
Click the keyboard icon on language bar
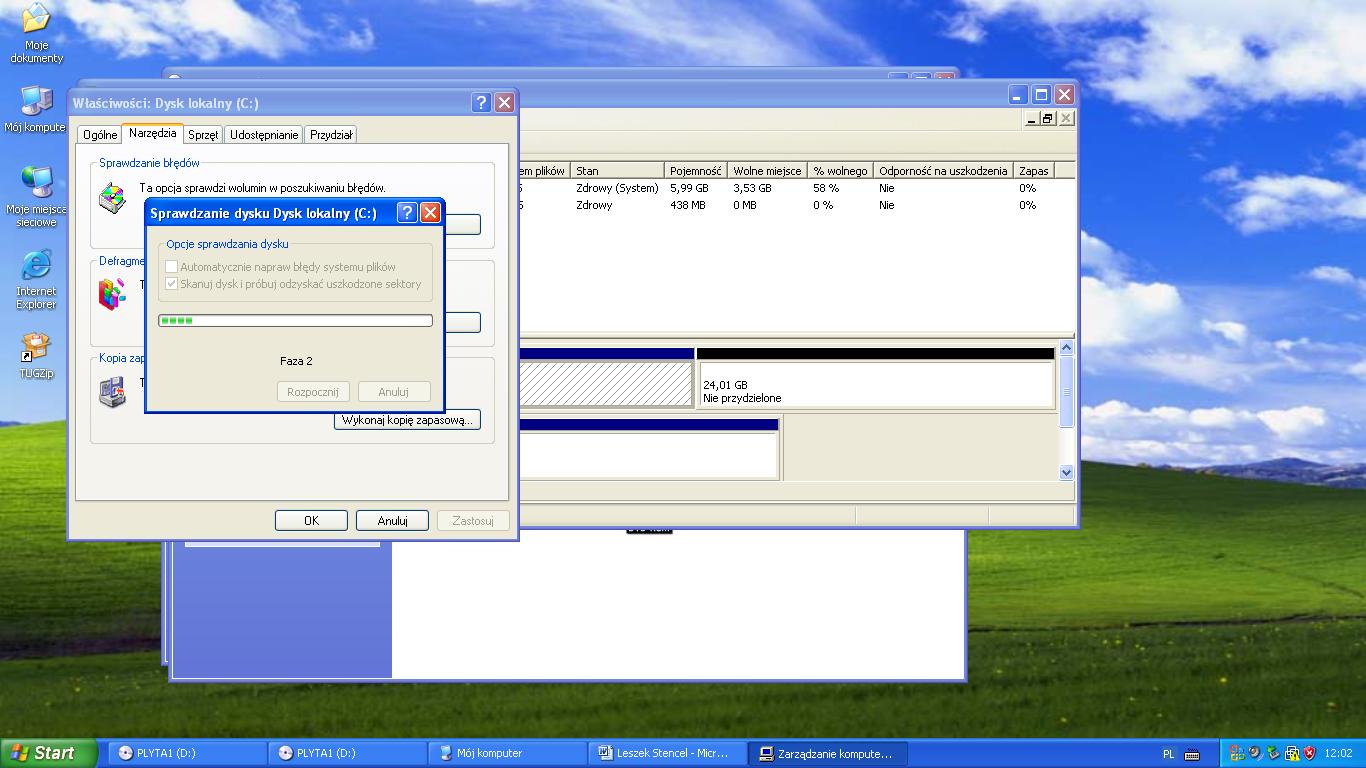coord(1192,754)
